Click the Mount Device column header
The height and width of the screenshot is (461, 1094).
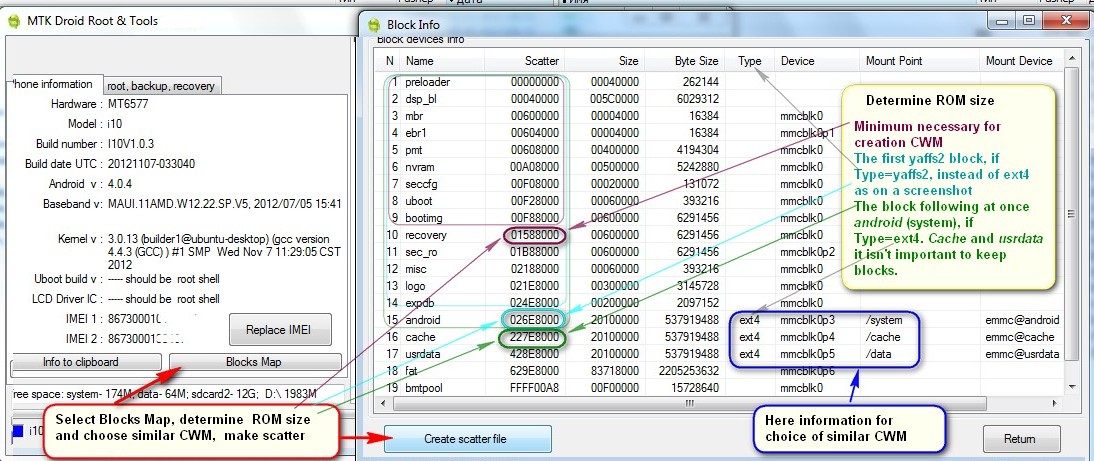click(1019, 61)
